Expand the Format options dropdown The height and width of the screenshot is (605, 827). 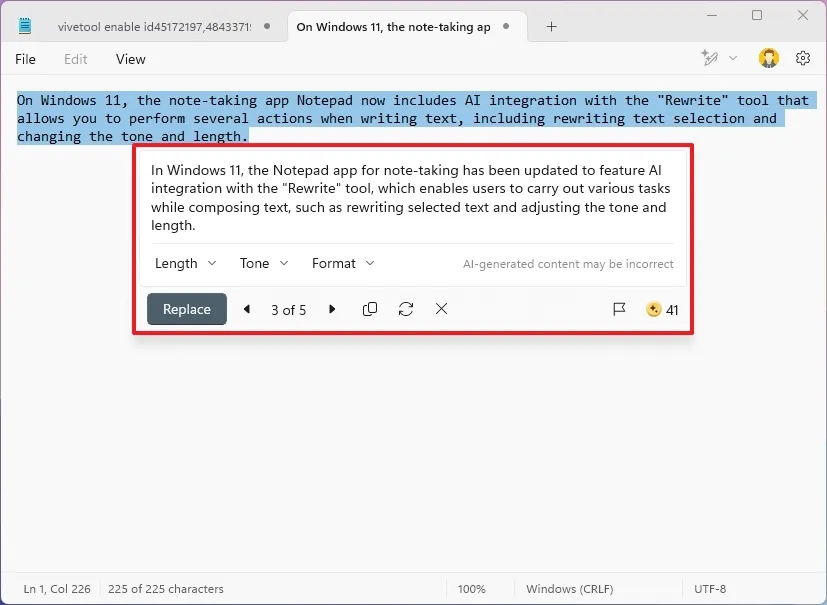pyautogui.click(x=343, y=263)
